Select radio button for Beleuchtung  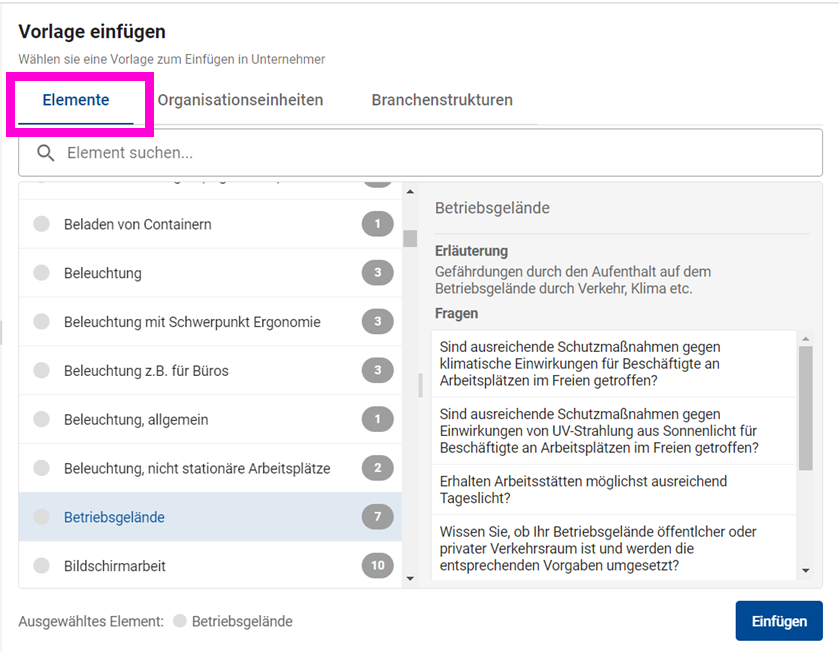41,273
